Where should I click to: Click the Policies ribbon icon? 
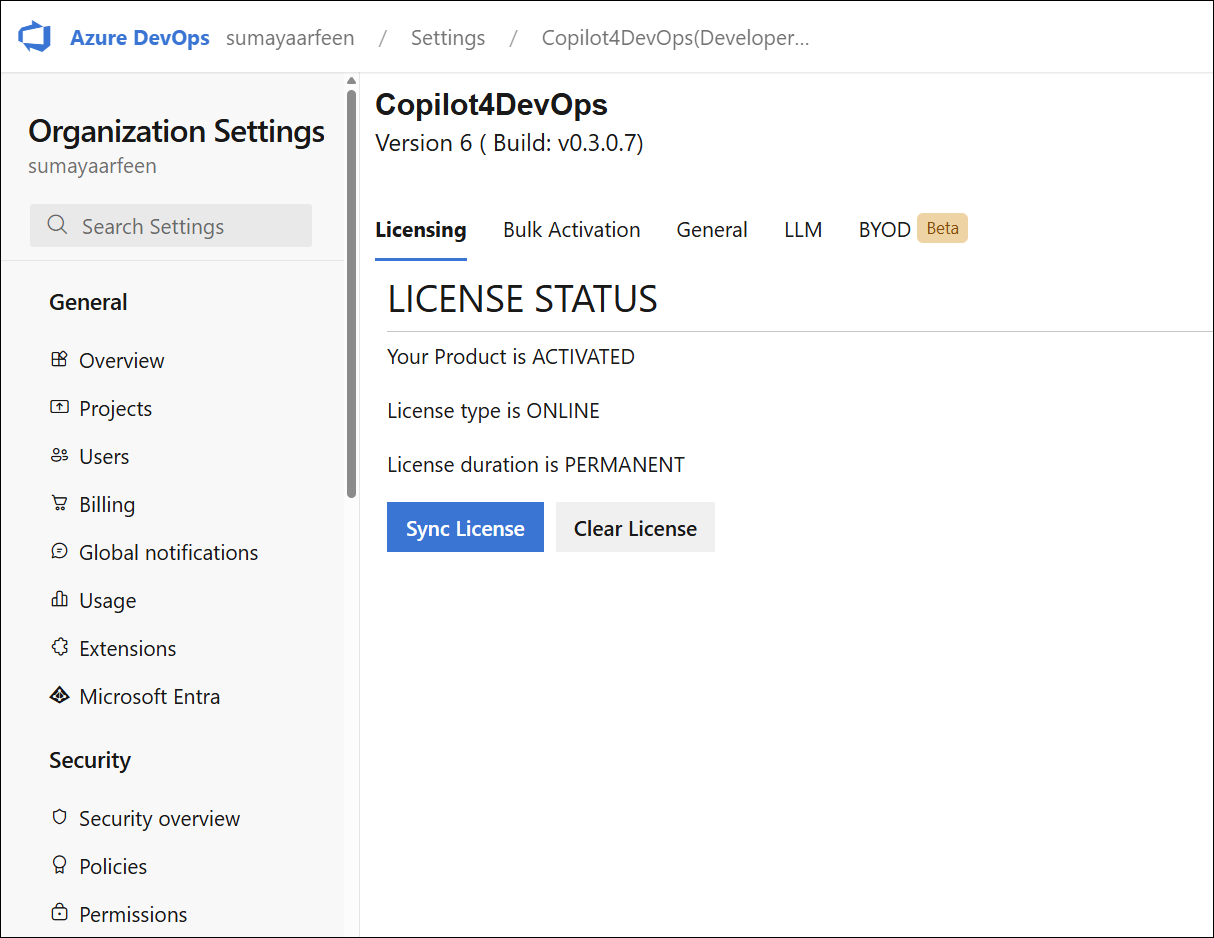coord(59,865)
